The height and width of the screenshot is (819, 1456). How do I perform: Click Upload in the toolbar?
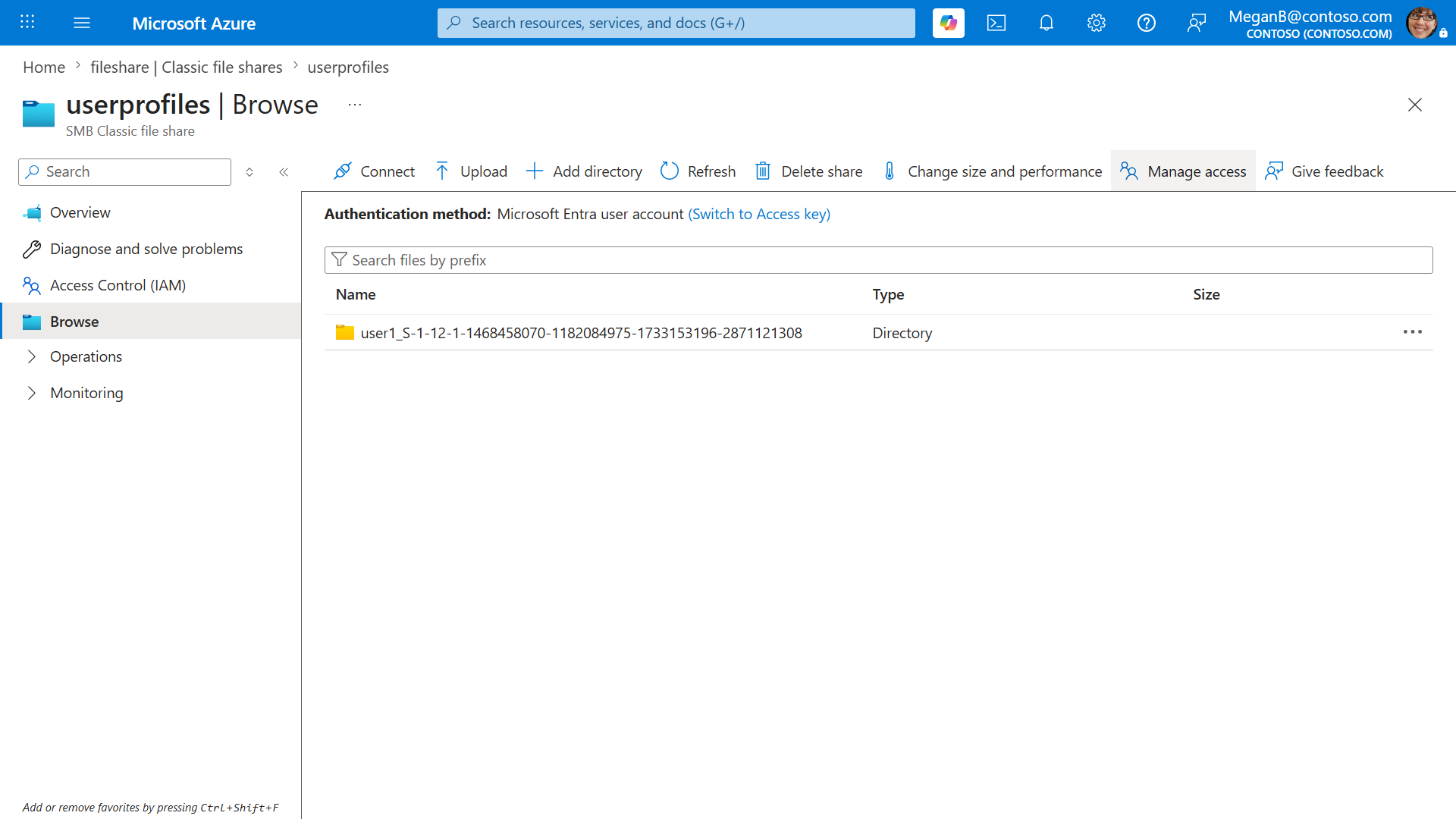(471, 171)
